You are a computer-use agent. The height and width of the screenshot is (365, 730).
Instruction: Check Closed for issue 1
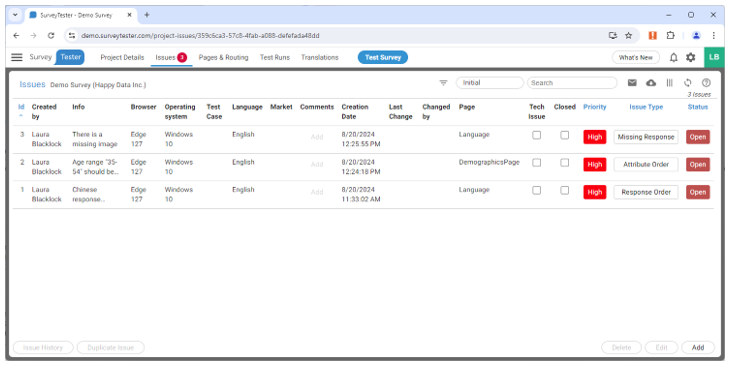click(x=564, y=190)
